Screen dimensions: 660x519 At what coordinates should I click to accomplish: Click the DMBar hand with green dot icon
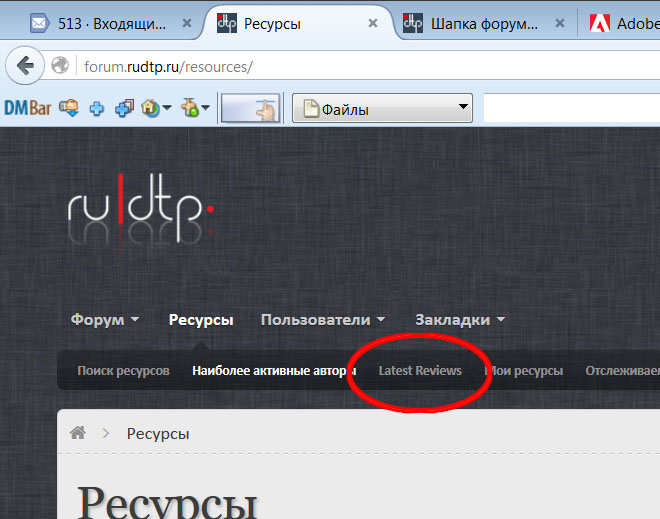(x=189, y=108)
